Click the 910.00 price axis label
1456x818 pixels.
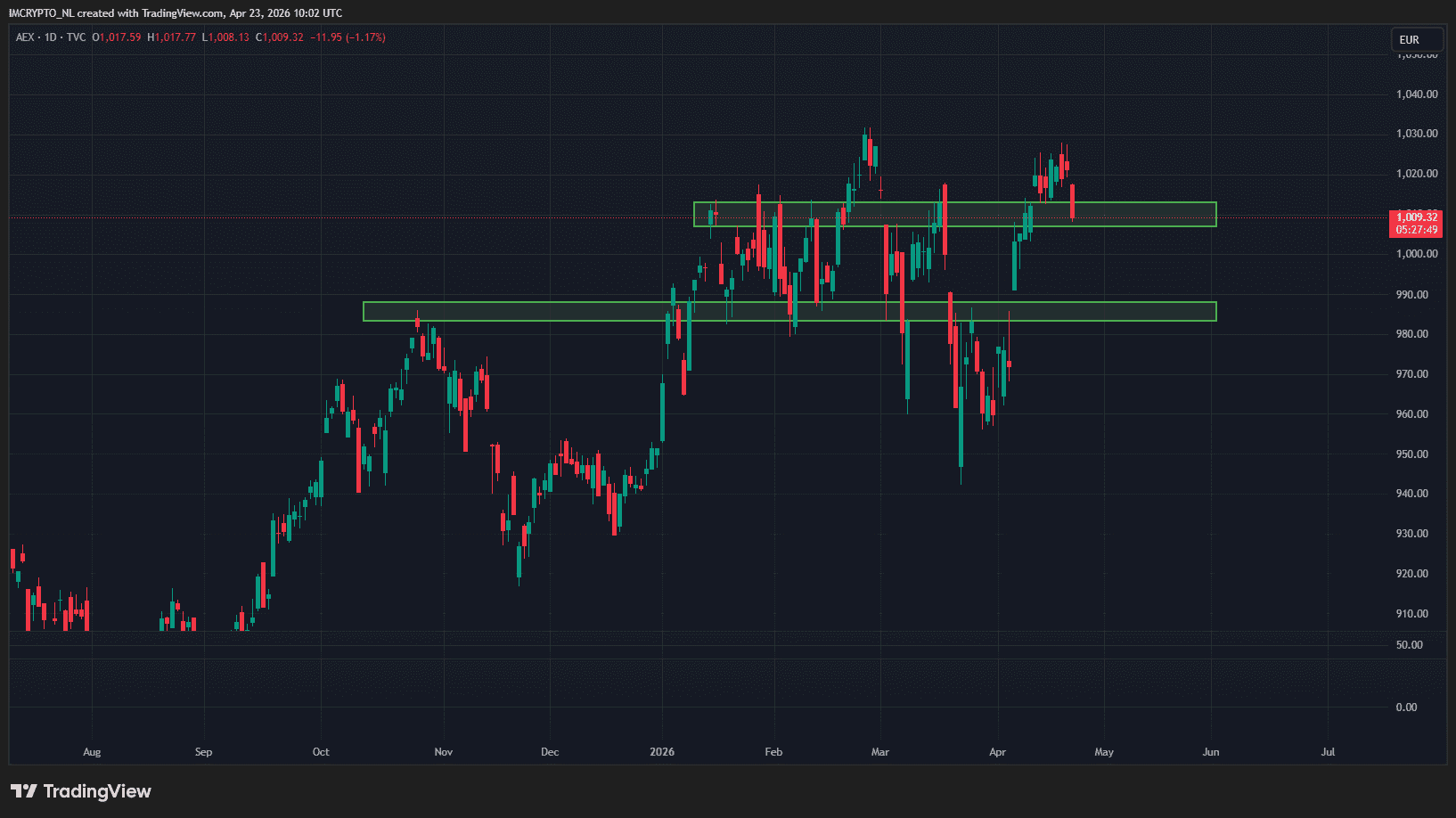(1411, 614)
